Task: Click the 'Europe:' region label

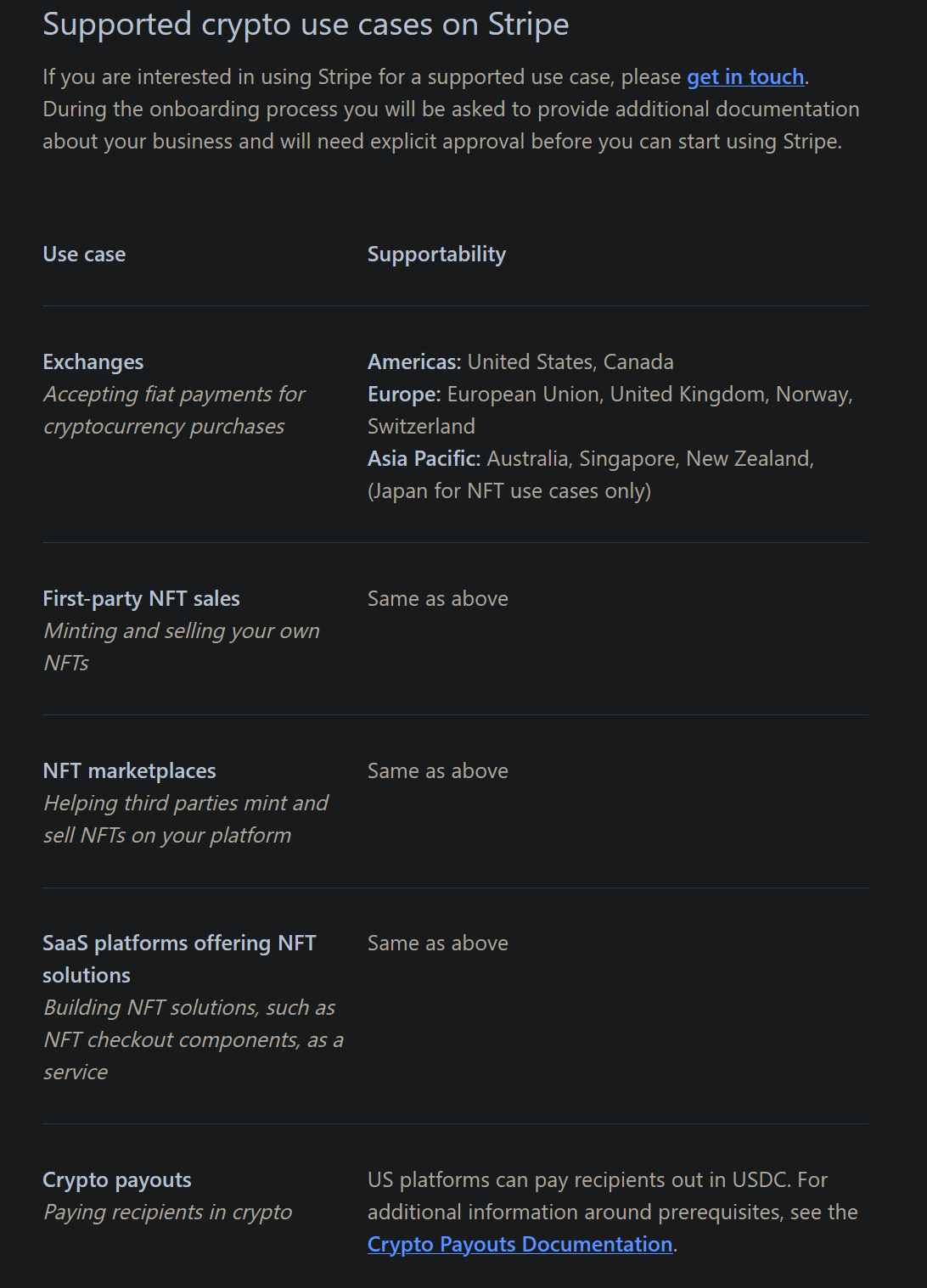Action: pyautogui.click(x=404, y=395)
